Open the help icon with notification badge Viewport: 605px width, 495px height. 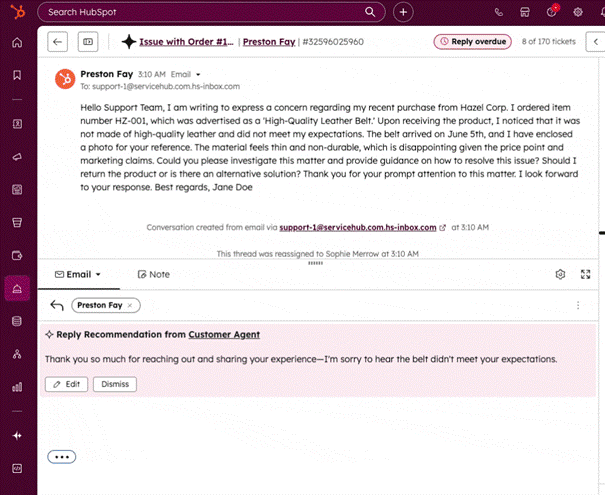pos(552,12)
